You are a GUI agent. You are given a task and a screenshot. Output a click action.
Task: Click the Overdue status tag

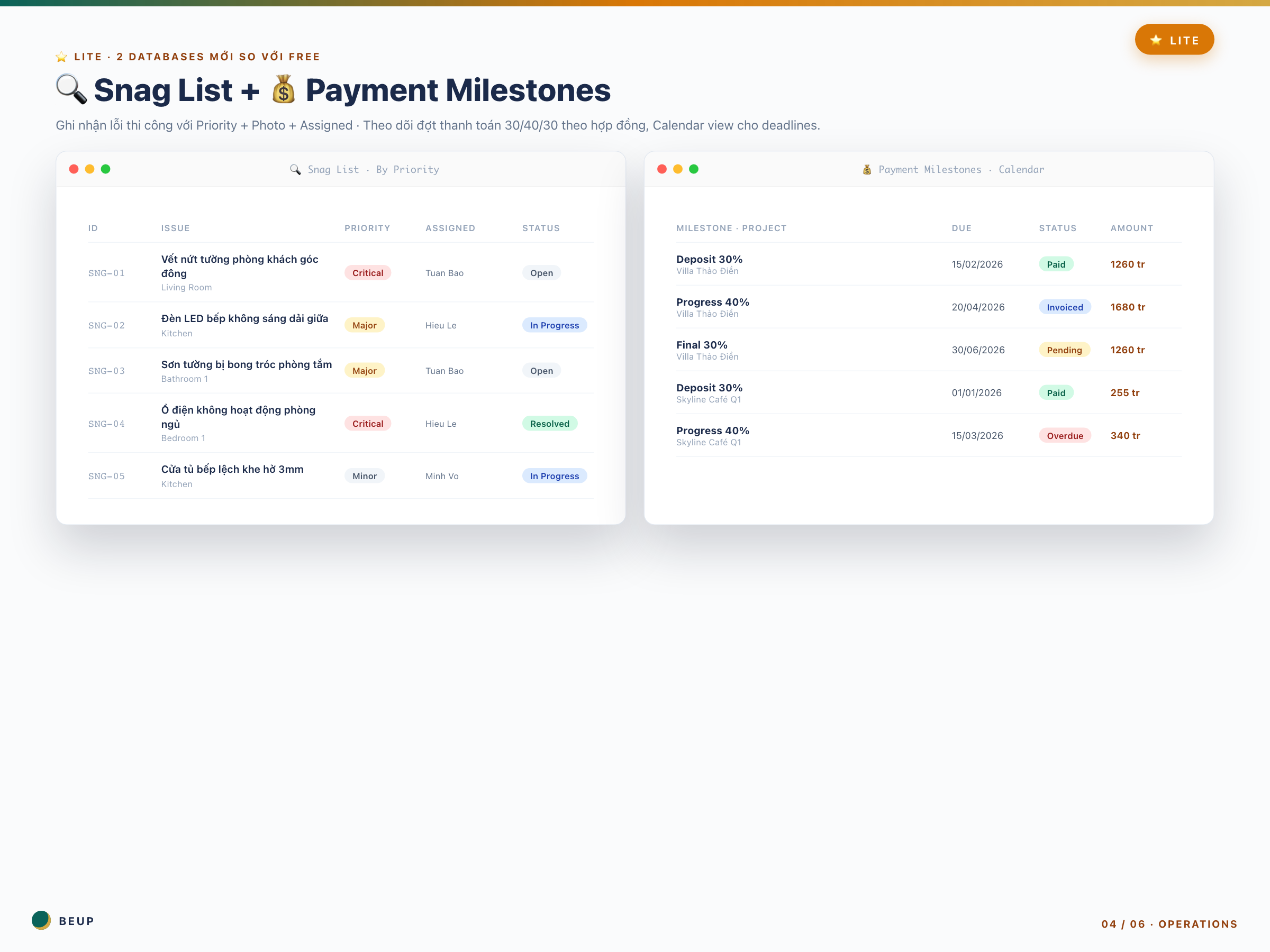tap(1065, 436)
